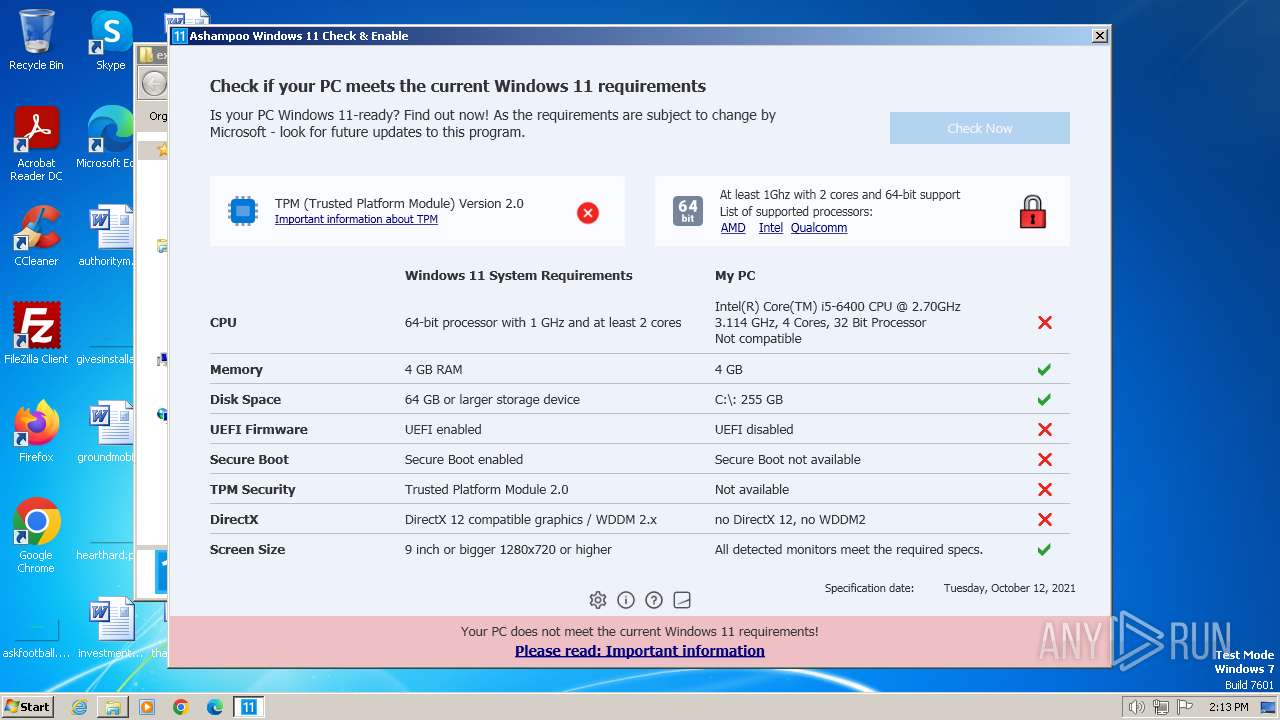The image size is (1280, 720).
Task: Open Firefox desktop shortcut
Action: (x=36, y=432)
